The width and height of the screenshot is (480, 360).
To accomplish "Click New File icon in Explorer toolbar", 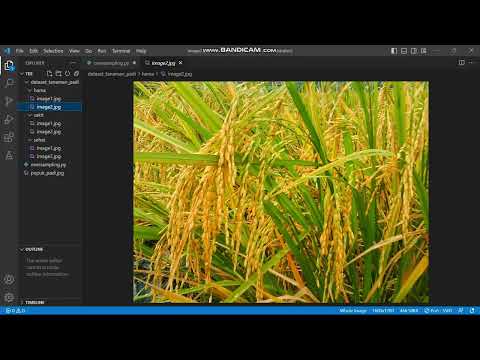I will (50, 74).
